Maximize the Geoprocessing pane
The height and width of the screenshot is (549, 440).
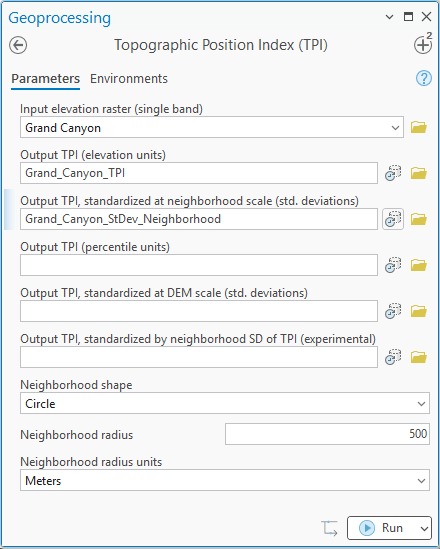click(x=408, y=16)
